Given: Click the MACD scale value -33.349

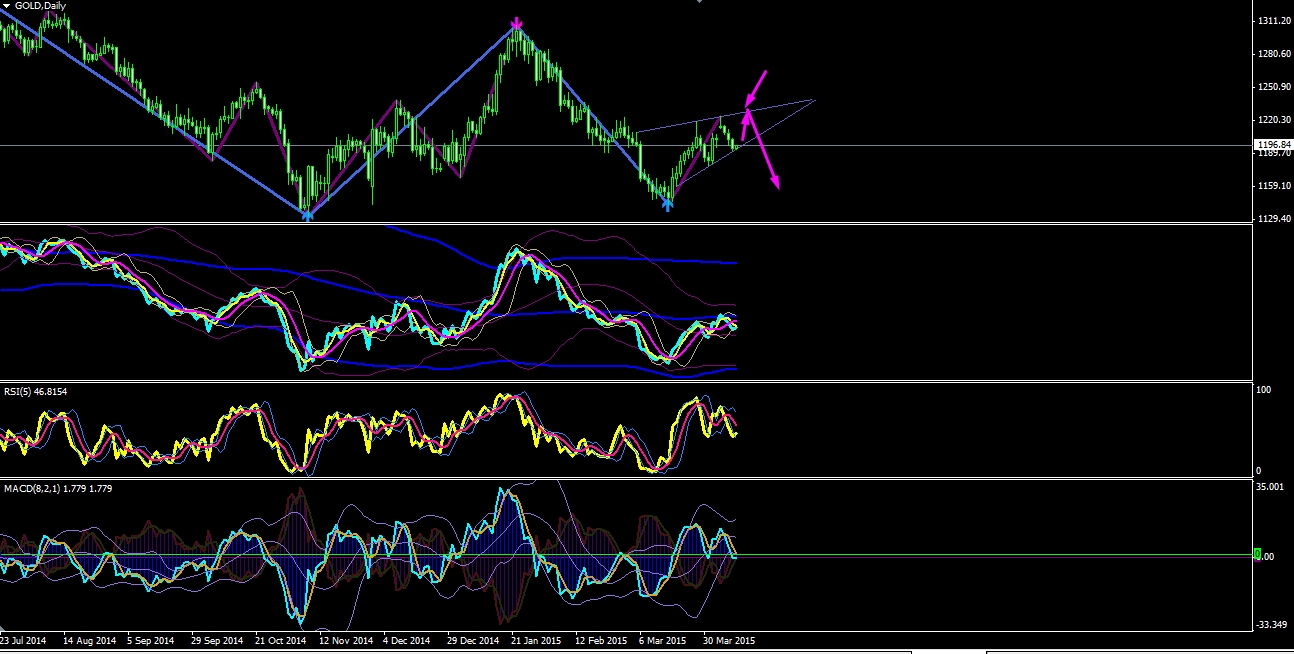Looking at the screenshot, I should click(1270, 626).
